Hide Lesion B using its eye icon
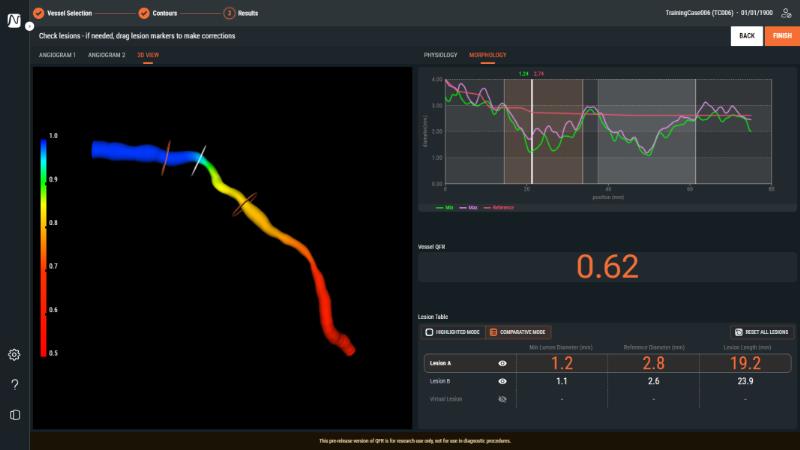 (502, 381)
